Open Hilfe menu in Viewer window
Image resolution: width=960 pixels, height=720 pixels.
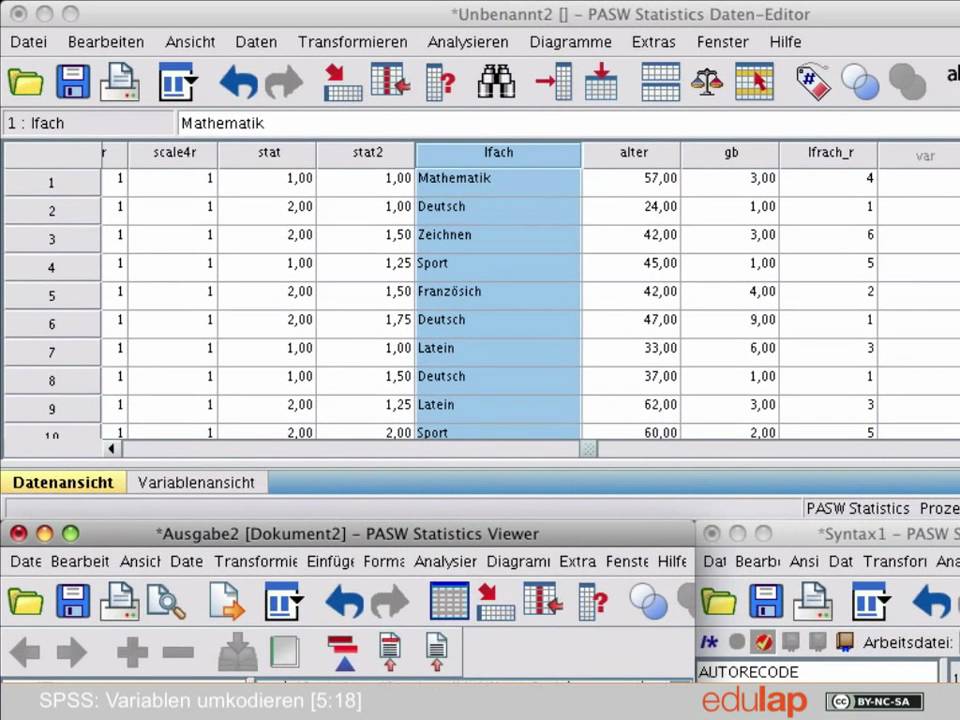tap(672, 561)
